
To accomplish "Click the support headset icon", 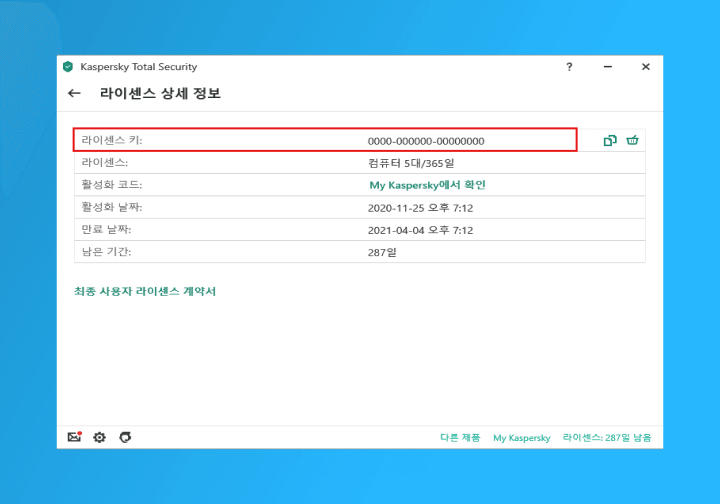I will 125,437.
